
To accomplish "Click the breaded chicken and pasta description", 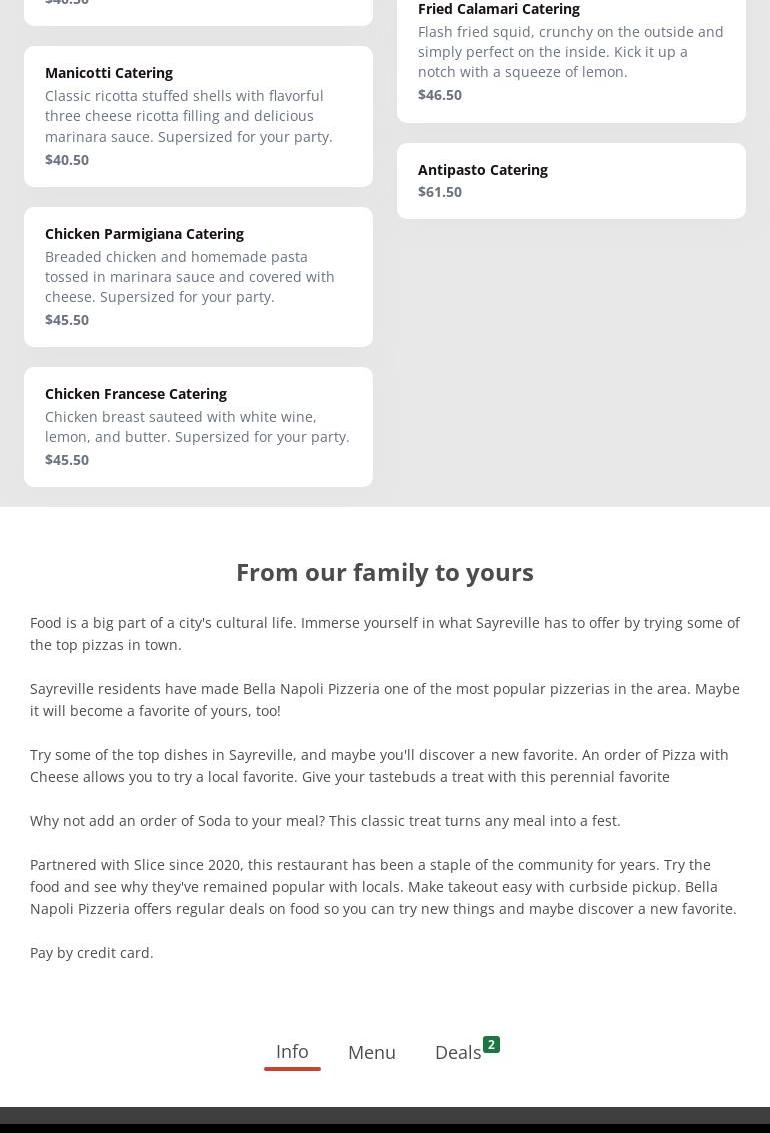I will tap(190, 277).
